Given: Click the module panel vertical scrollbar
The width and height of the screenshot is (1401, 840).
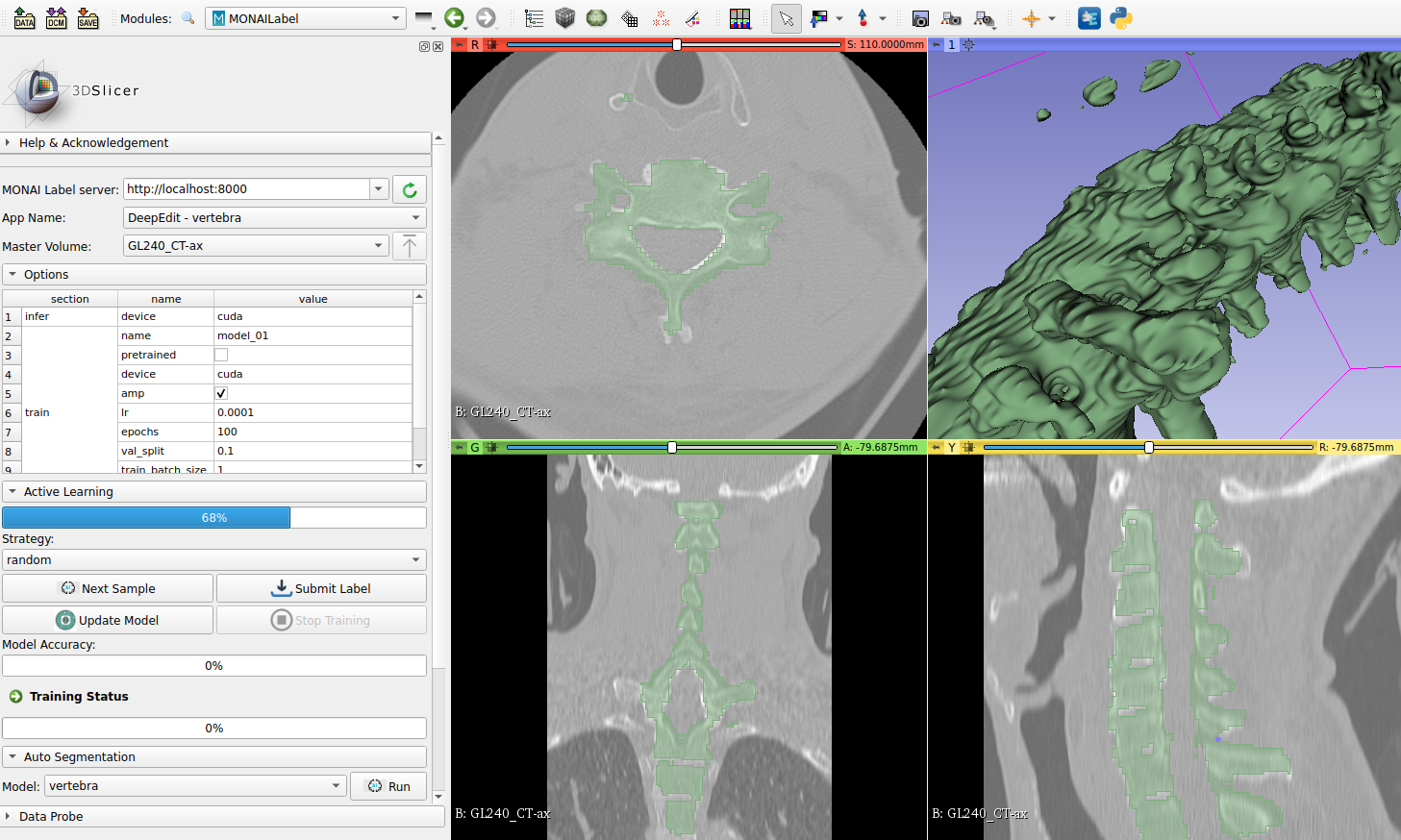Looking at the screenshot, I should (438, 467).
